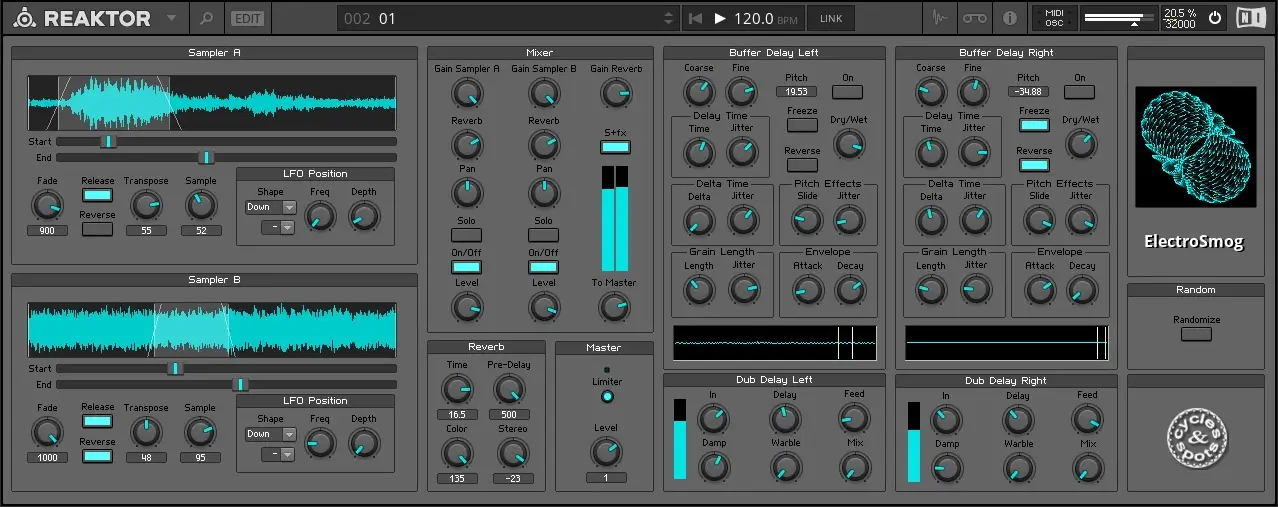Click the waveform sample map icon
This screenshot has height=507, width=1278.
click(939, 18)
